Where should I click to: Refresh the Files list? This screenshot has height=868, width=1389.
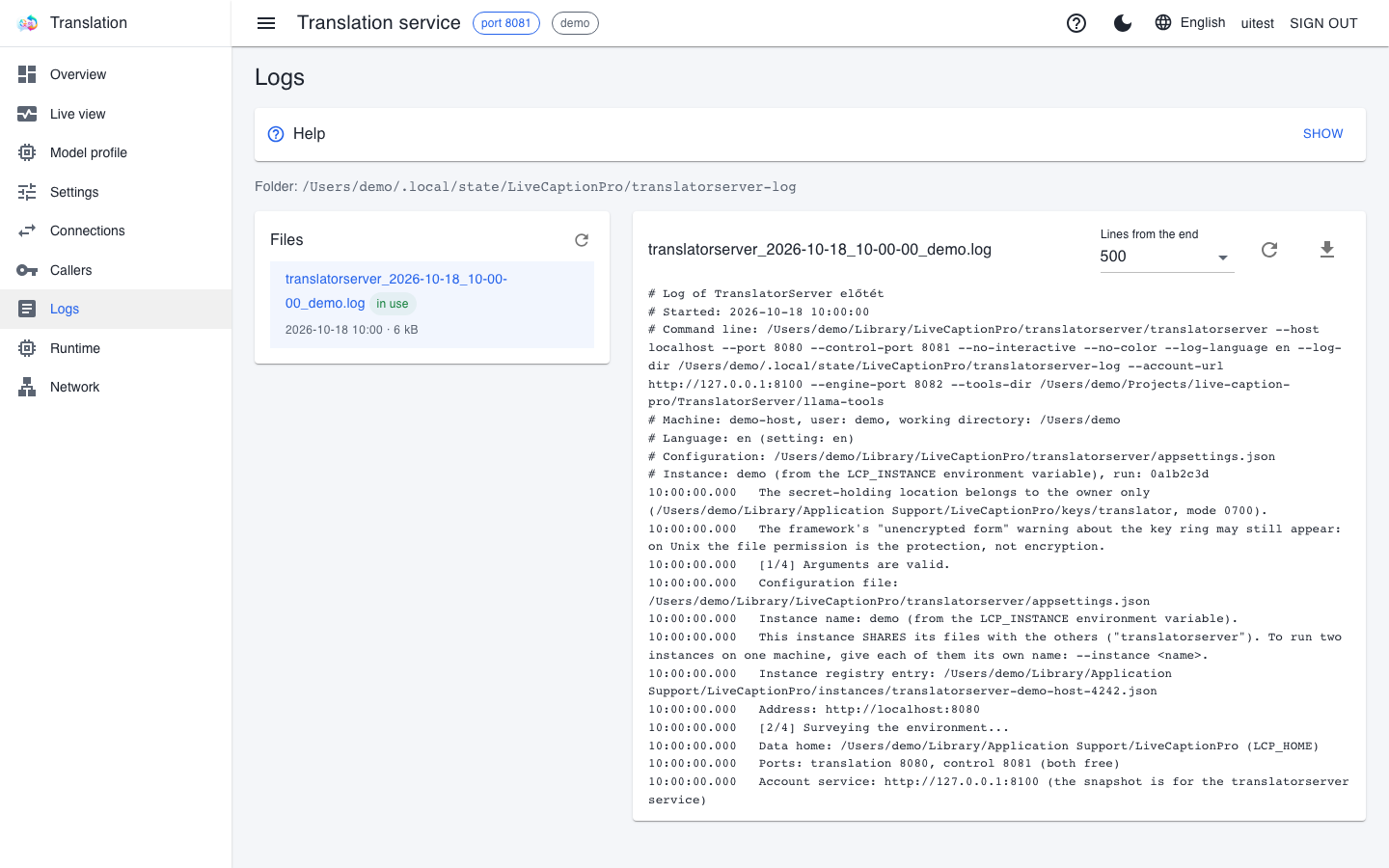tap(582, 240)
